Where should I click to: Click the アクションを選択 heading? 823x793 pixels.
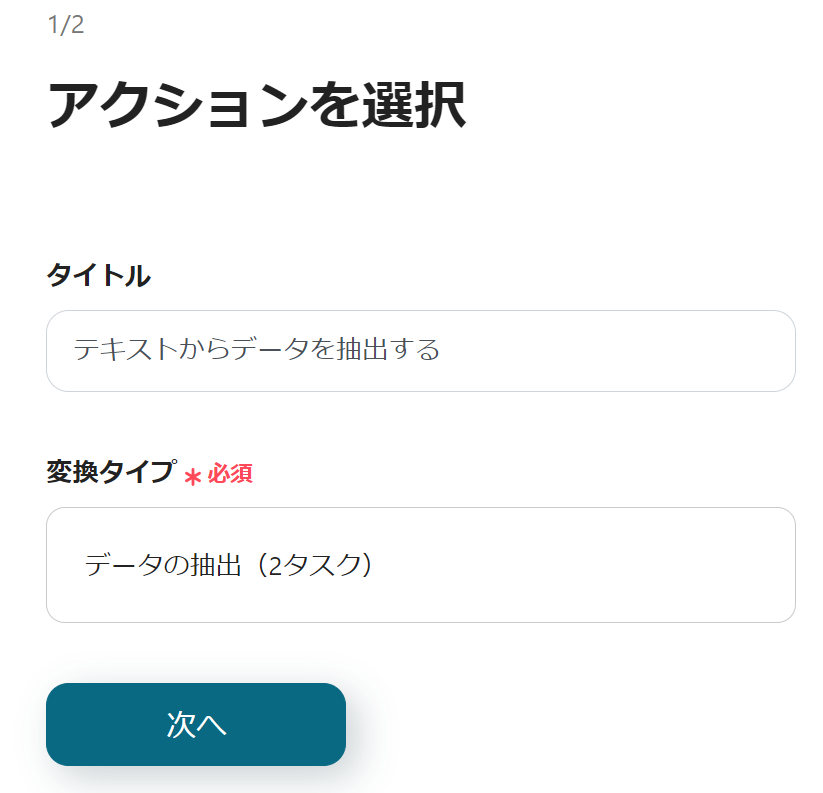click(x=256, y=104)
